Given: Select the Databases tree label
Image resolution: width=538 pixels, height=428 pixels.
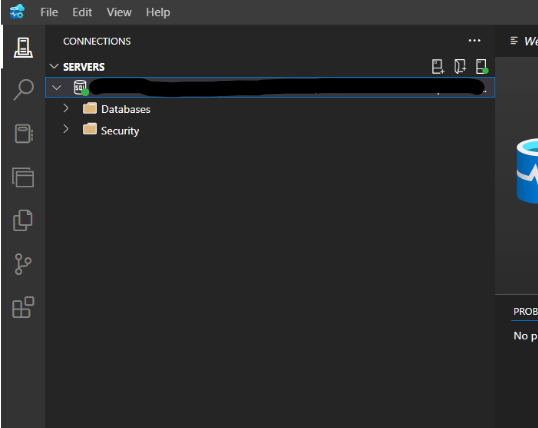Looking at the screenshot, I should coord(126,109).
